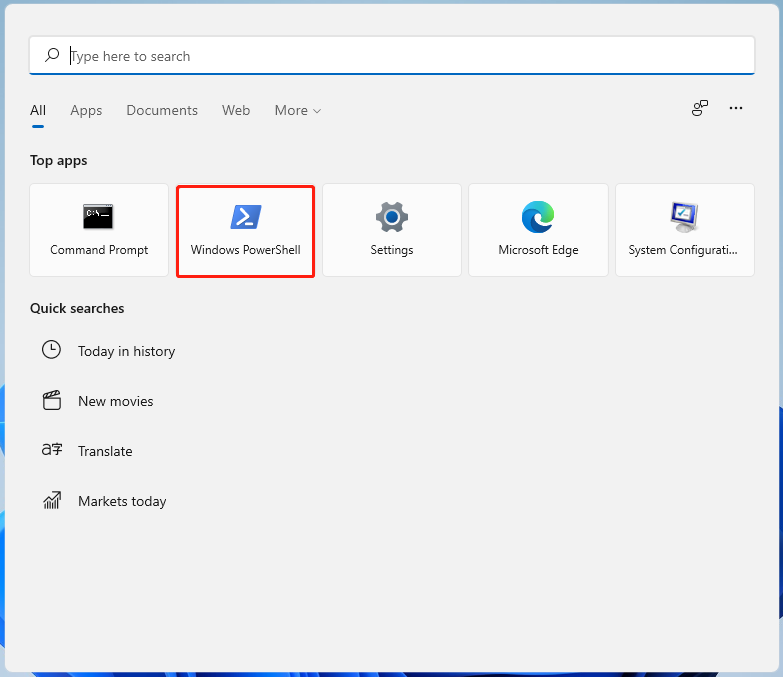Click the New movies clapperboard icon
Screen dimensions: 783x677
tap(51, 400)
